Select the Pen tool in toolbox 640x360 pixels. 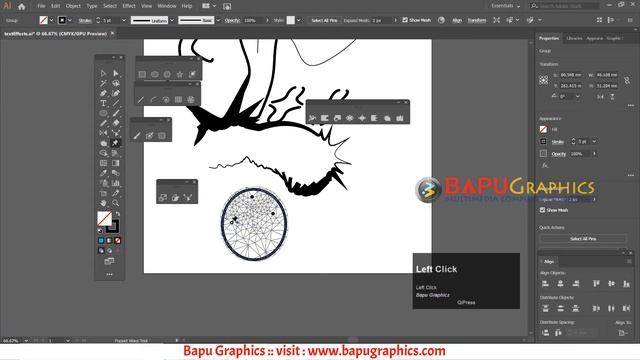(x=103, y=93)
